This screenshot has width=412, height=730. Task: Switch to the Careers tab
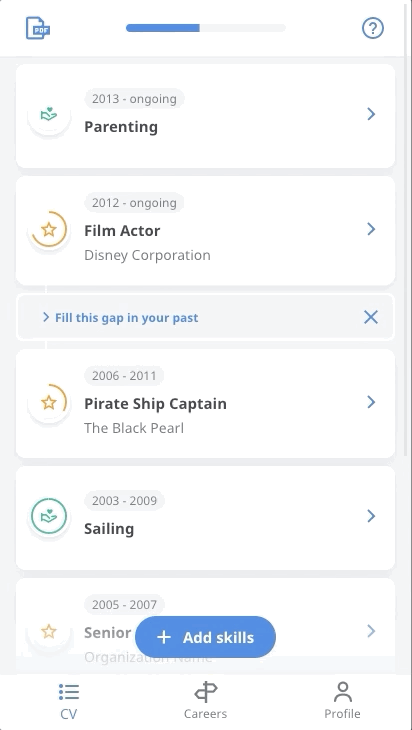[205, 701]
